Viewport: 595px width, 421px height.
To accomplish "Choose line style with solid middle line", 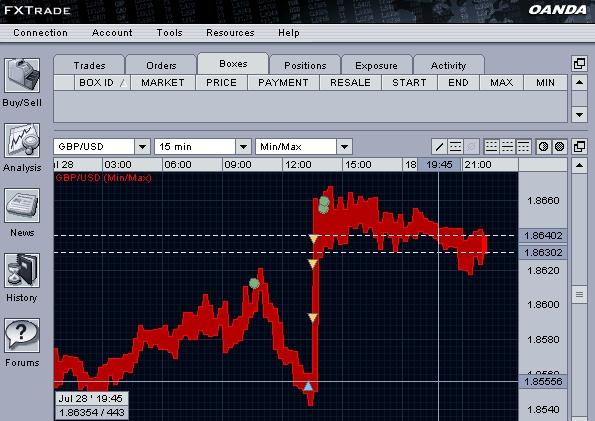I will (507, 147).
